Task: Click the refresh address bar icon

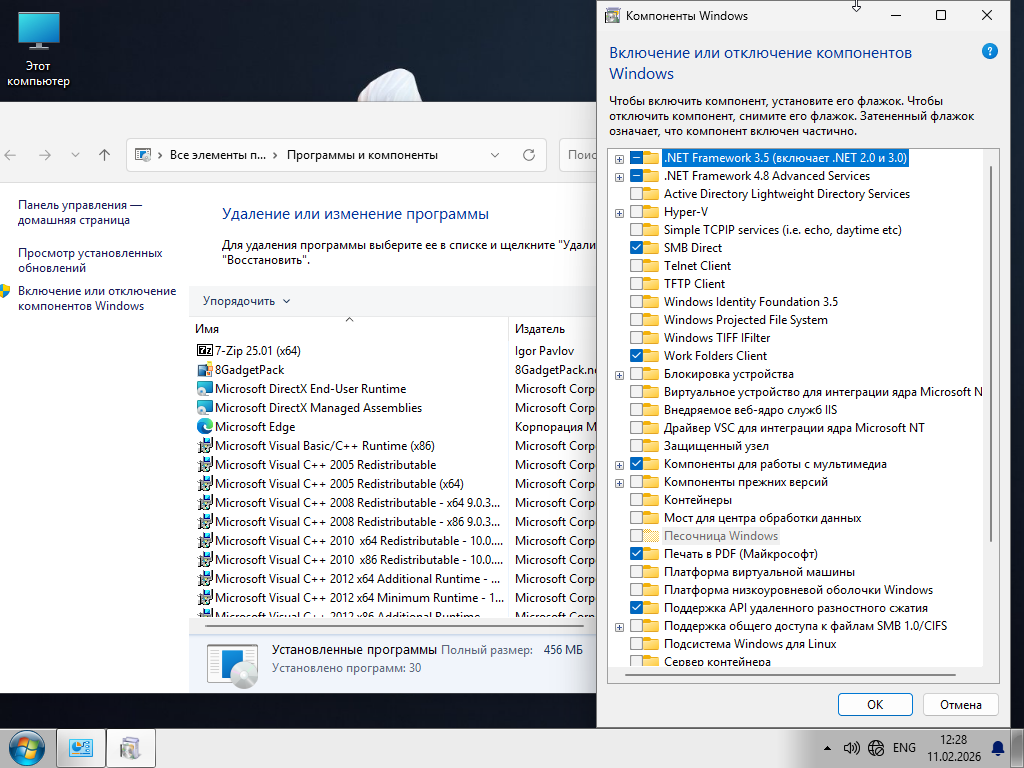Action: point(529,155)
